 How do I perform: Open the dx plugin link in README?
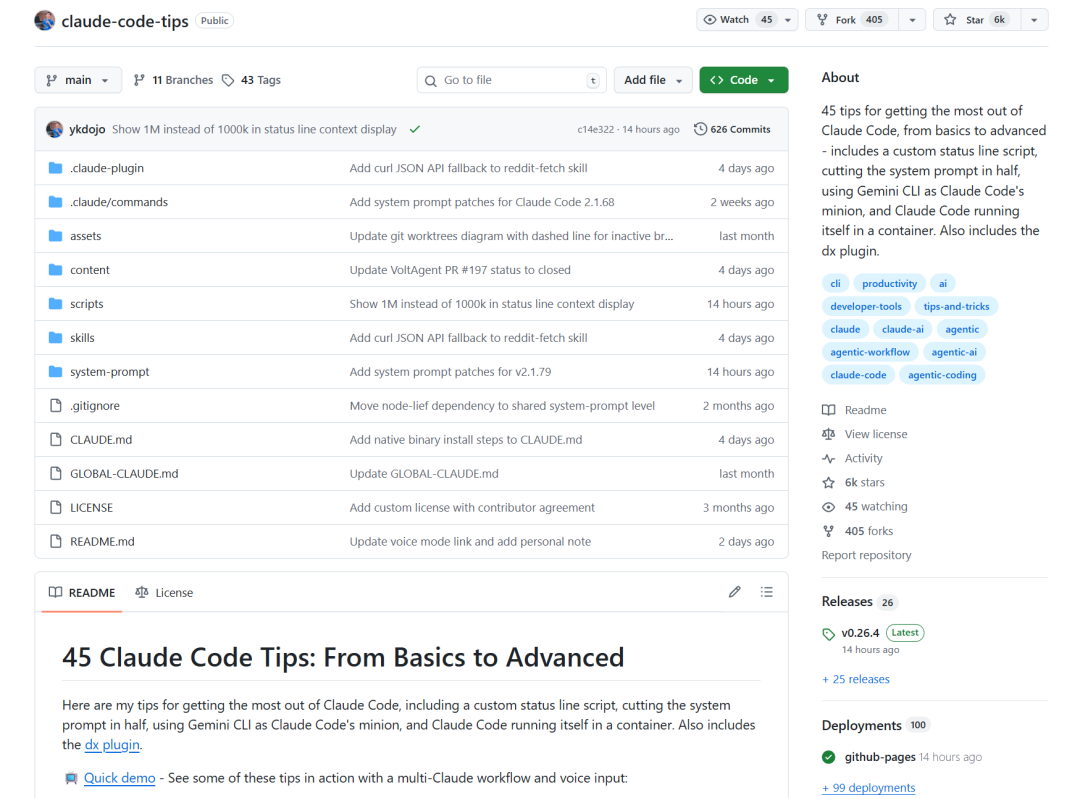pyautogui.click(x=112, y=745)
